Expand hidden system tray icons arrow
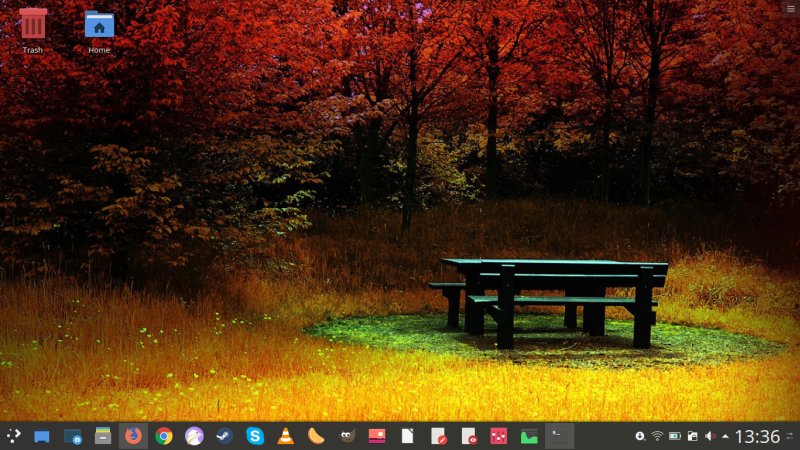The height and width of the screenshot is (450, 800). pyautogui.click(x=725, y=436)
